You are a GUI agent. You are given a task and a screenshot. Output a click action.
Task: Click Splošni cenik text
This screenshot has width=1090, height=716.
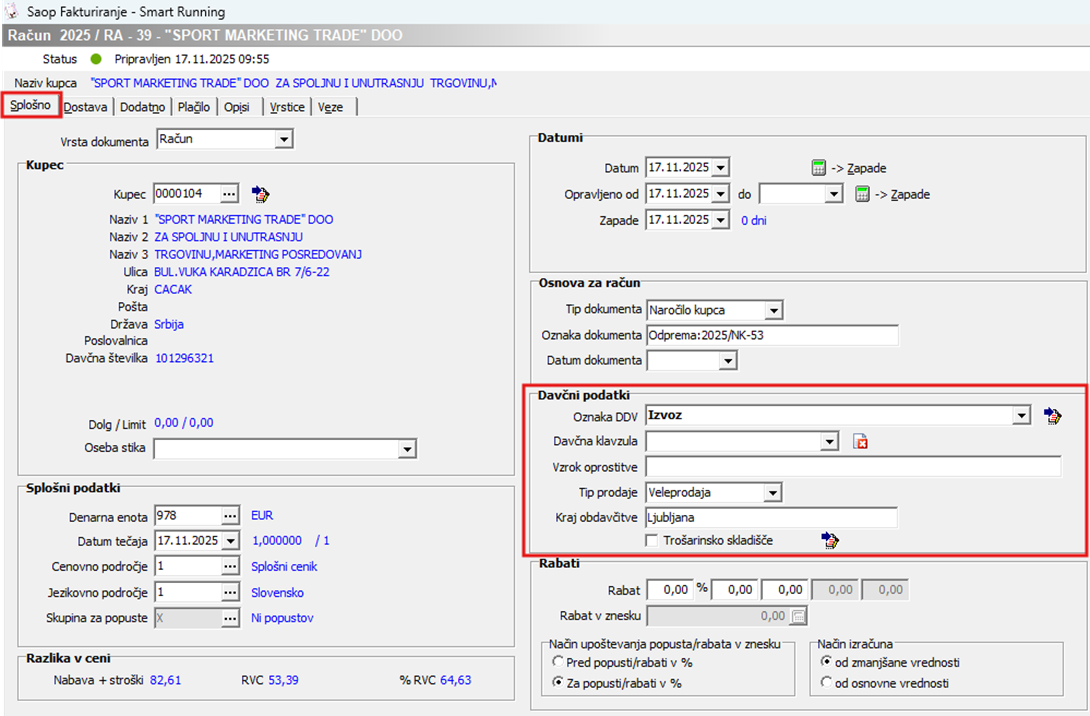click(284, 567)
